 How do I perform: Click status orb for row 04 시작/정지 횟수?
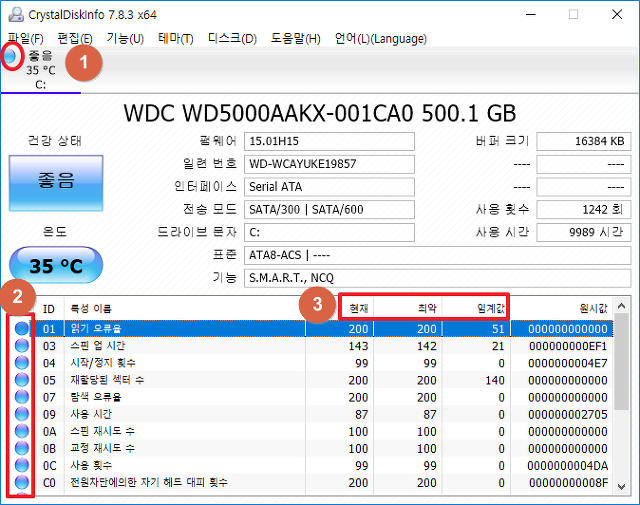point(22,363)
